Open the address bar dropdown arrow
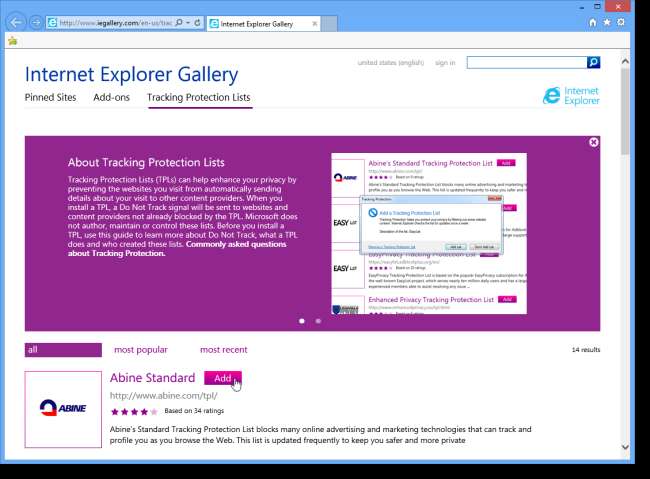The height and width of the screenshot is (479, 650). 188,22
